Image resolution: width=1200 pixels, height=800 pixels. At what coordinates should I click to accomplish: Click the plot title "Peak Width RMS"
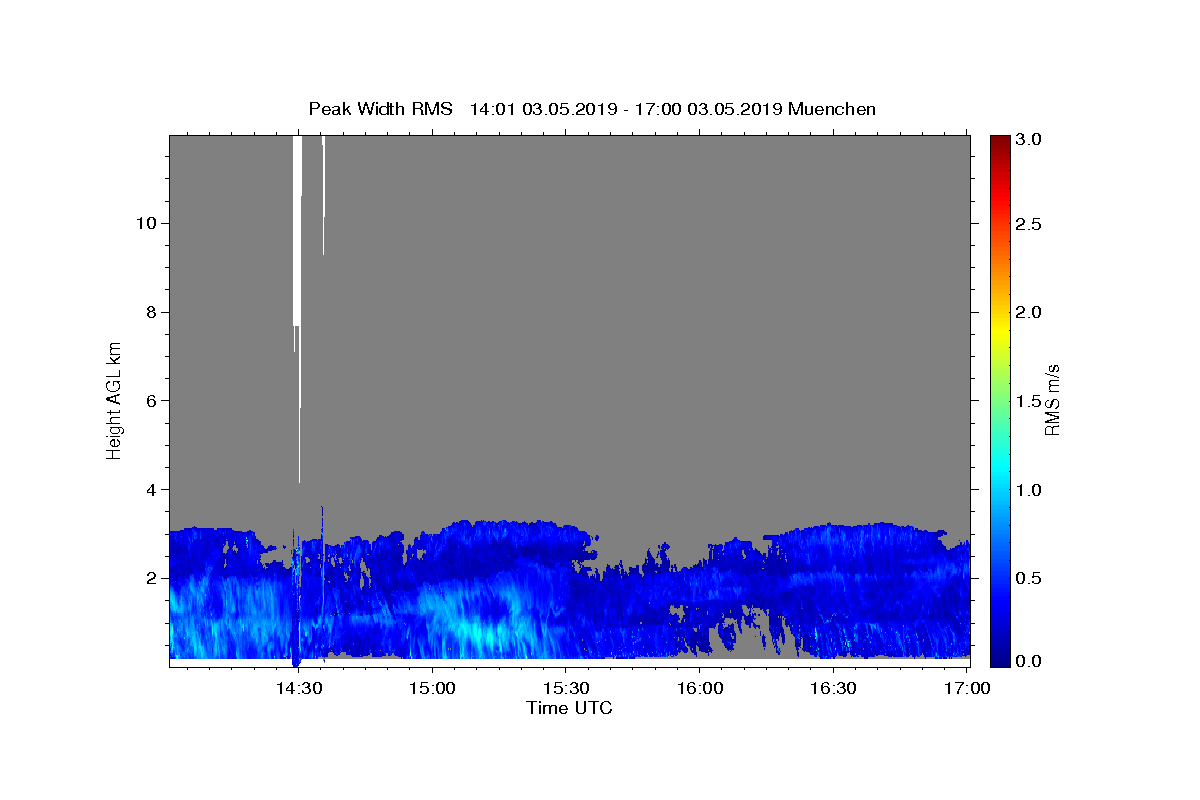click(x=380, y=109)
